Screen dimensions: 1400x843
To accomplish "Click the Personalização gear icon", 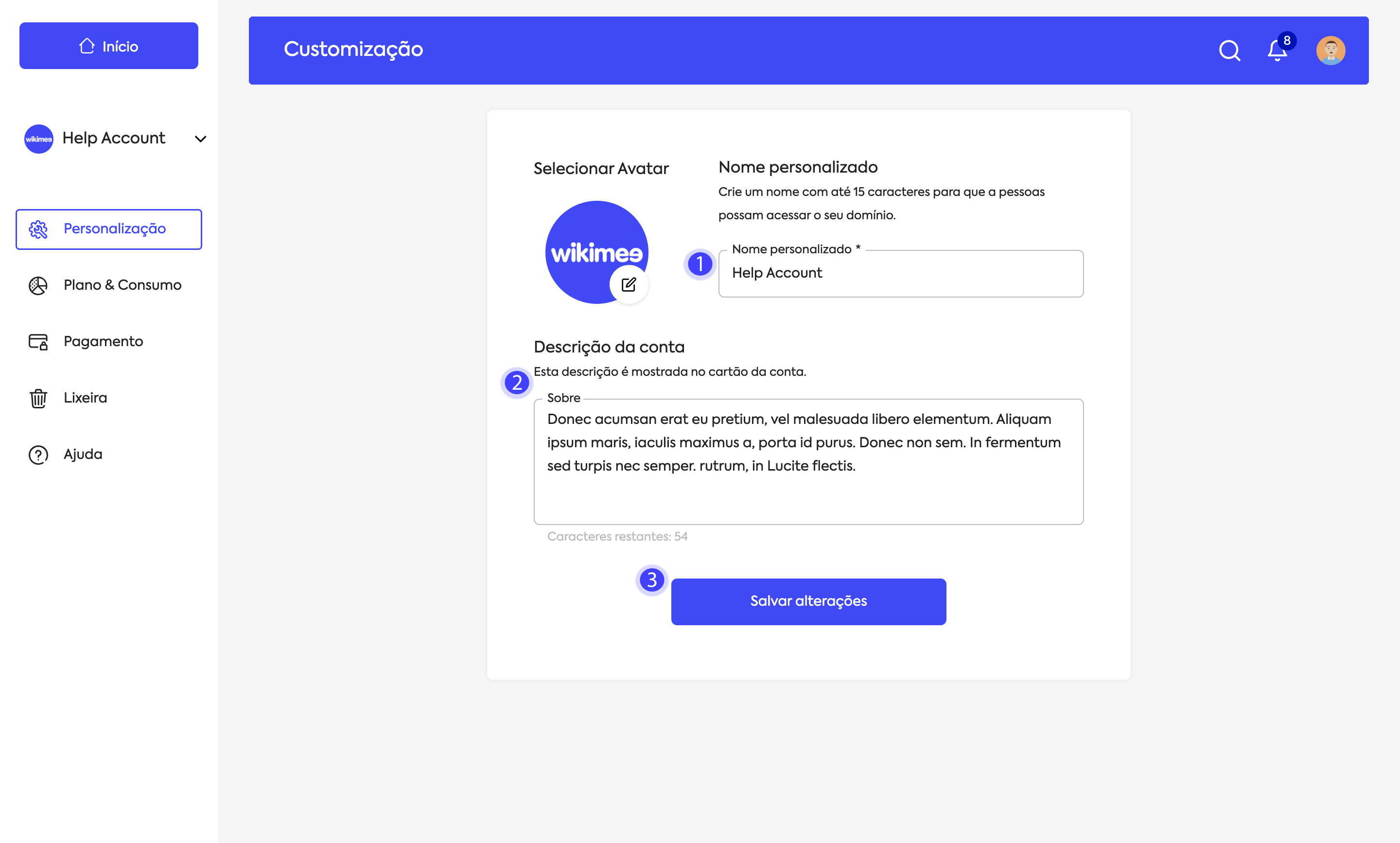I will point(38,229).
